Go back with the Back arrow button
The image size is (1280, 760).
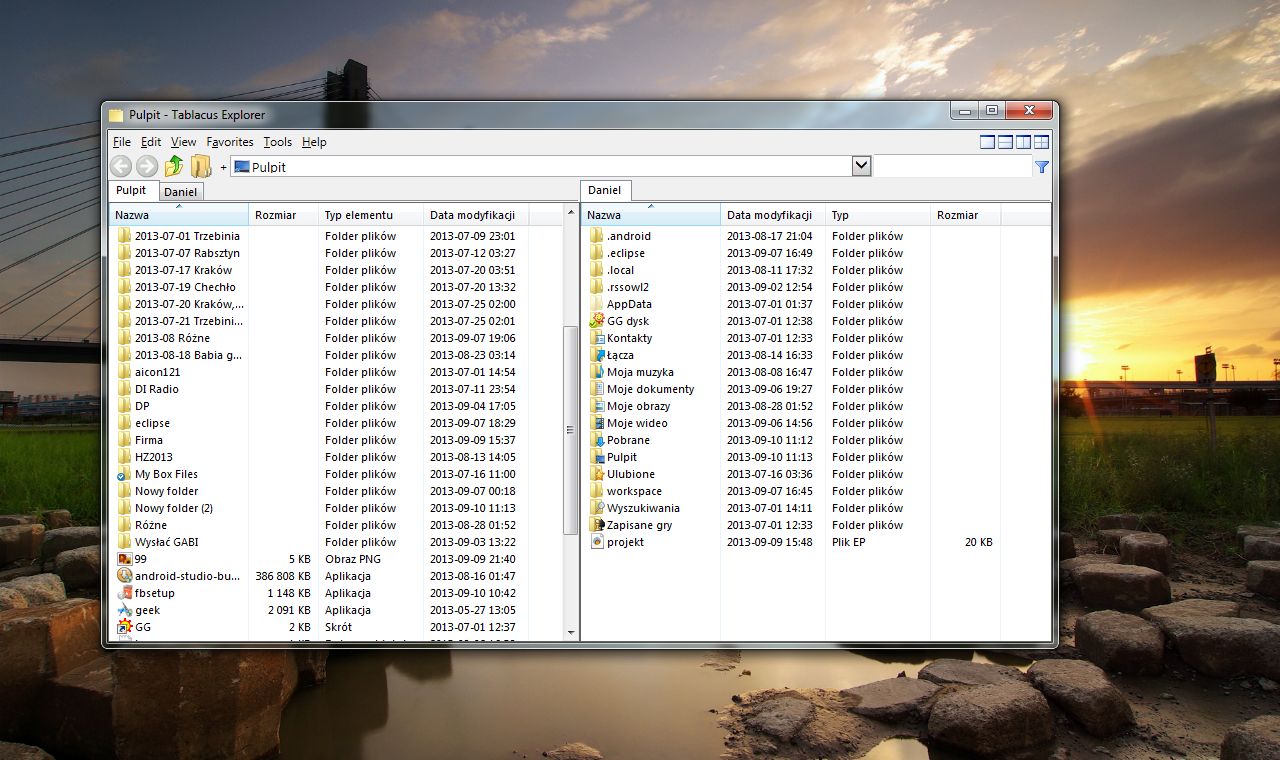pyautogui.click(x=121, y=166)
